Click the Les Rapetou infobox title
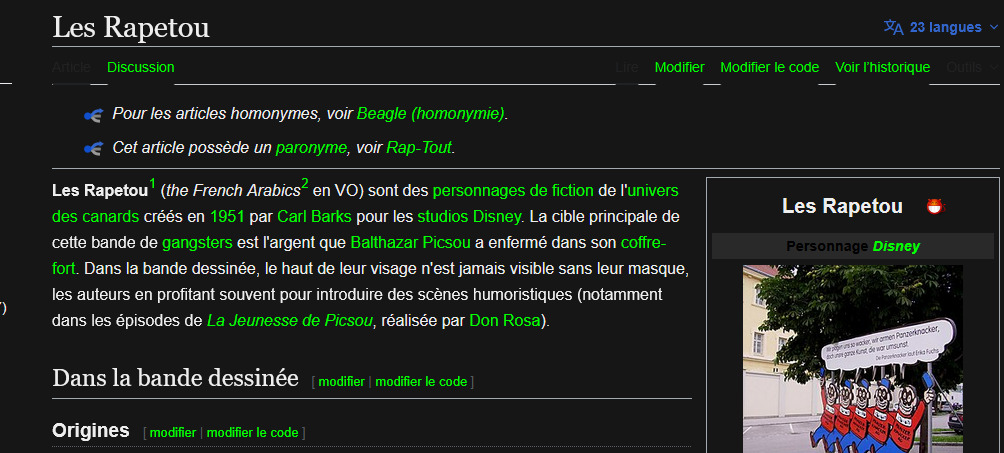 (x=843, y=206)
